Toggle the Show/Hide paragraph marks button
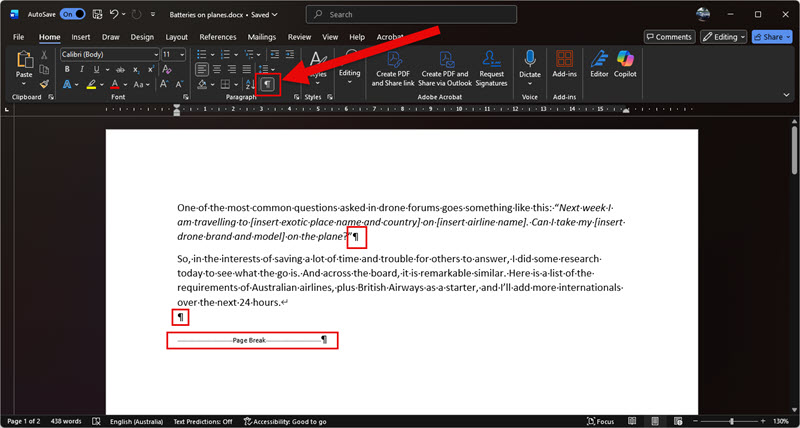Image resolution: width=800 pixels, height=428 pixels. point(267,84)
